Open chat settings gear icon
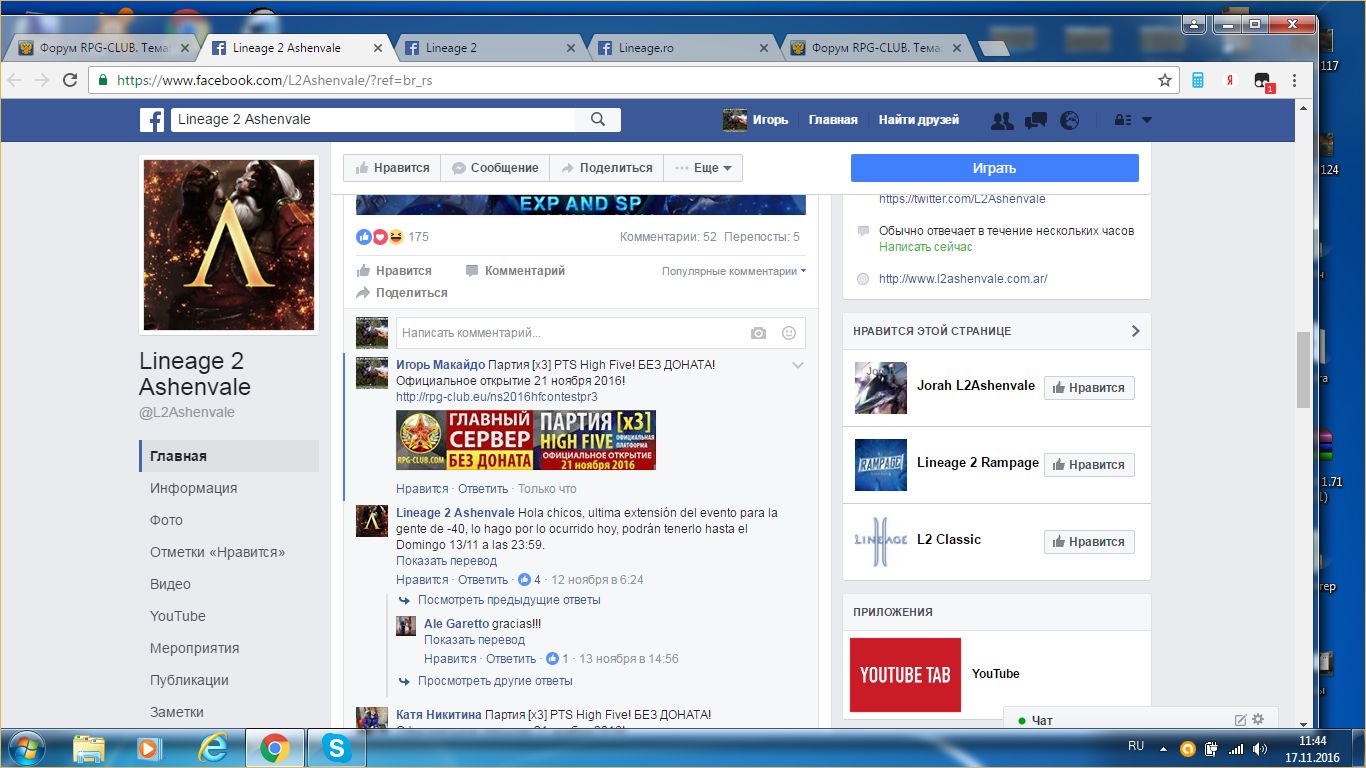Screen dimensions: 1366x768 (x=1258, y=719)
